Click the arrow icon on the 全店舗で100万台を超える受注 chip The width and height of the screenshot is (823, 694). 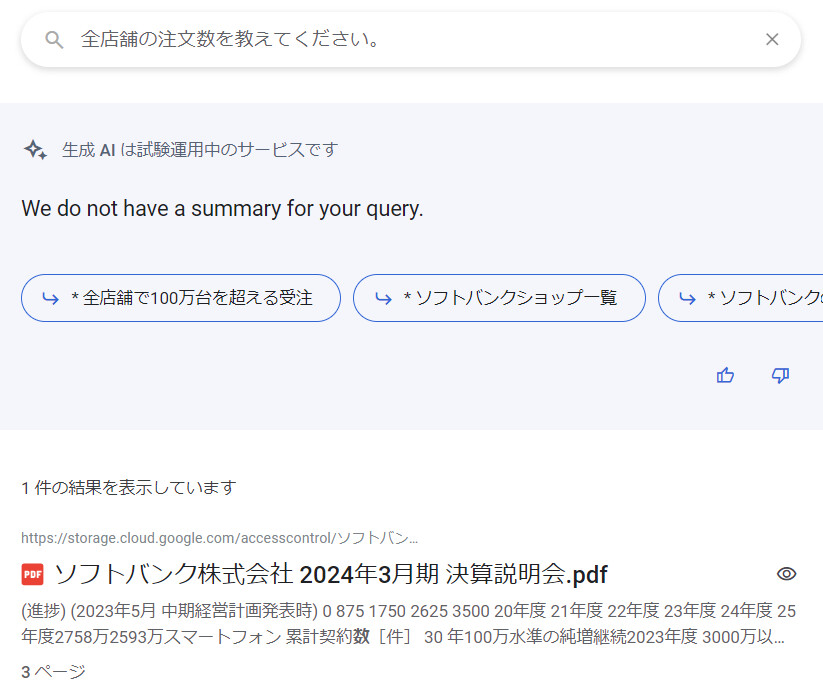pos(50,298)
